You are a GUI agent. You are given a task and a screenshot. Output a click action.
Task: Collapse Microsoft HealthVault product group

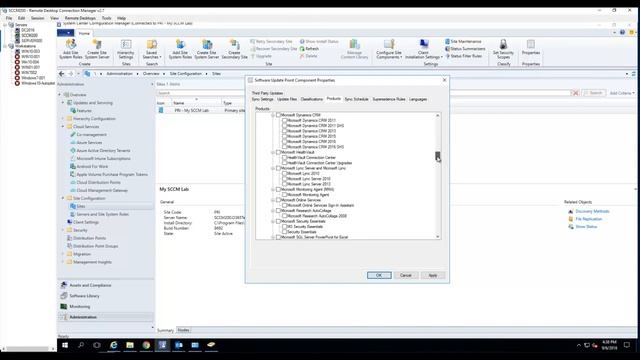(x=273, y=152)
